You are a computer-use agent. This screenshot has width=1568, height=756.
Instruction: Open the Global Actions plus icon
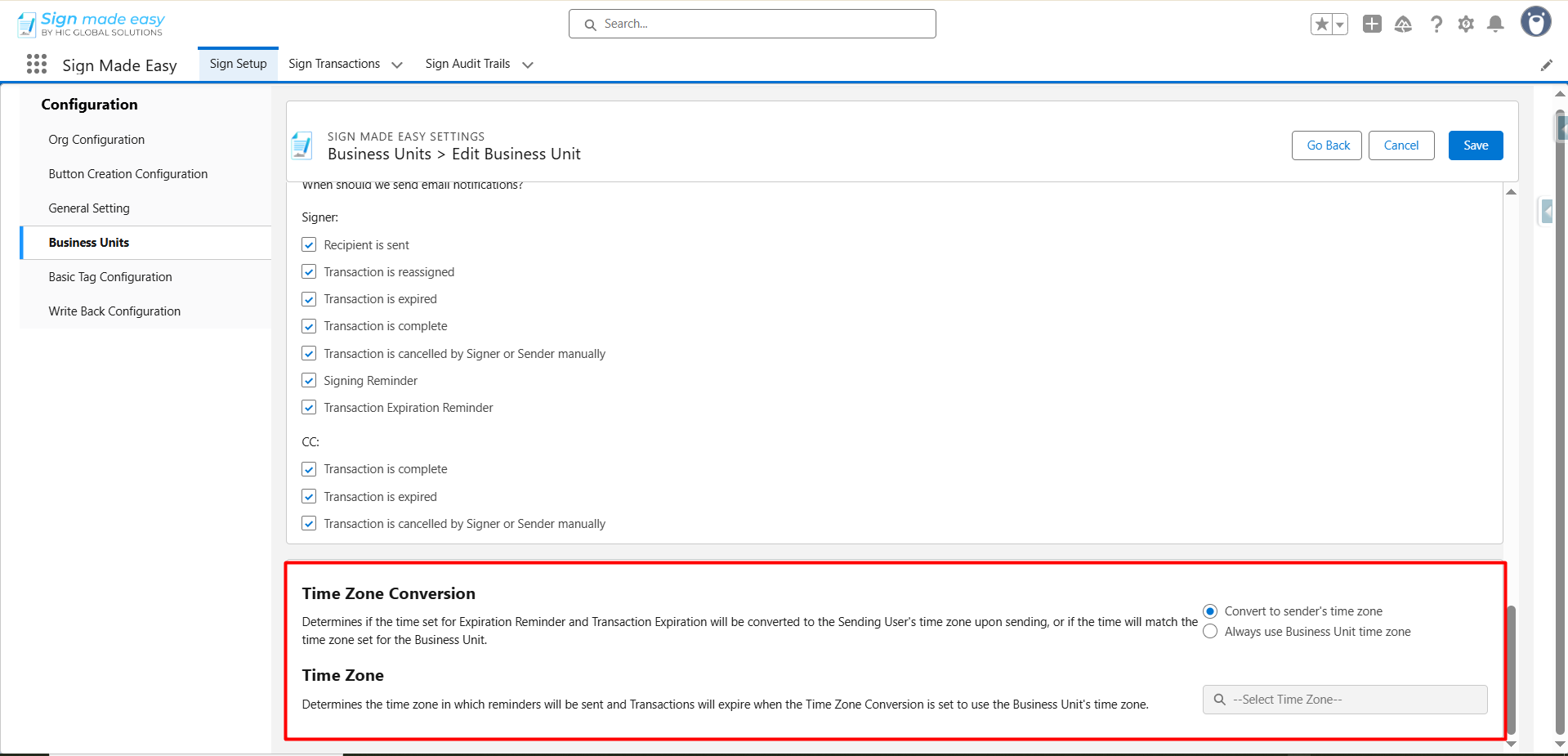click(1372, 25)
